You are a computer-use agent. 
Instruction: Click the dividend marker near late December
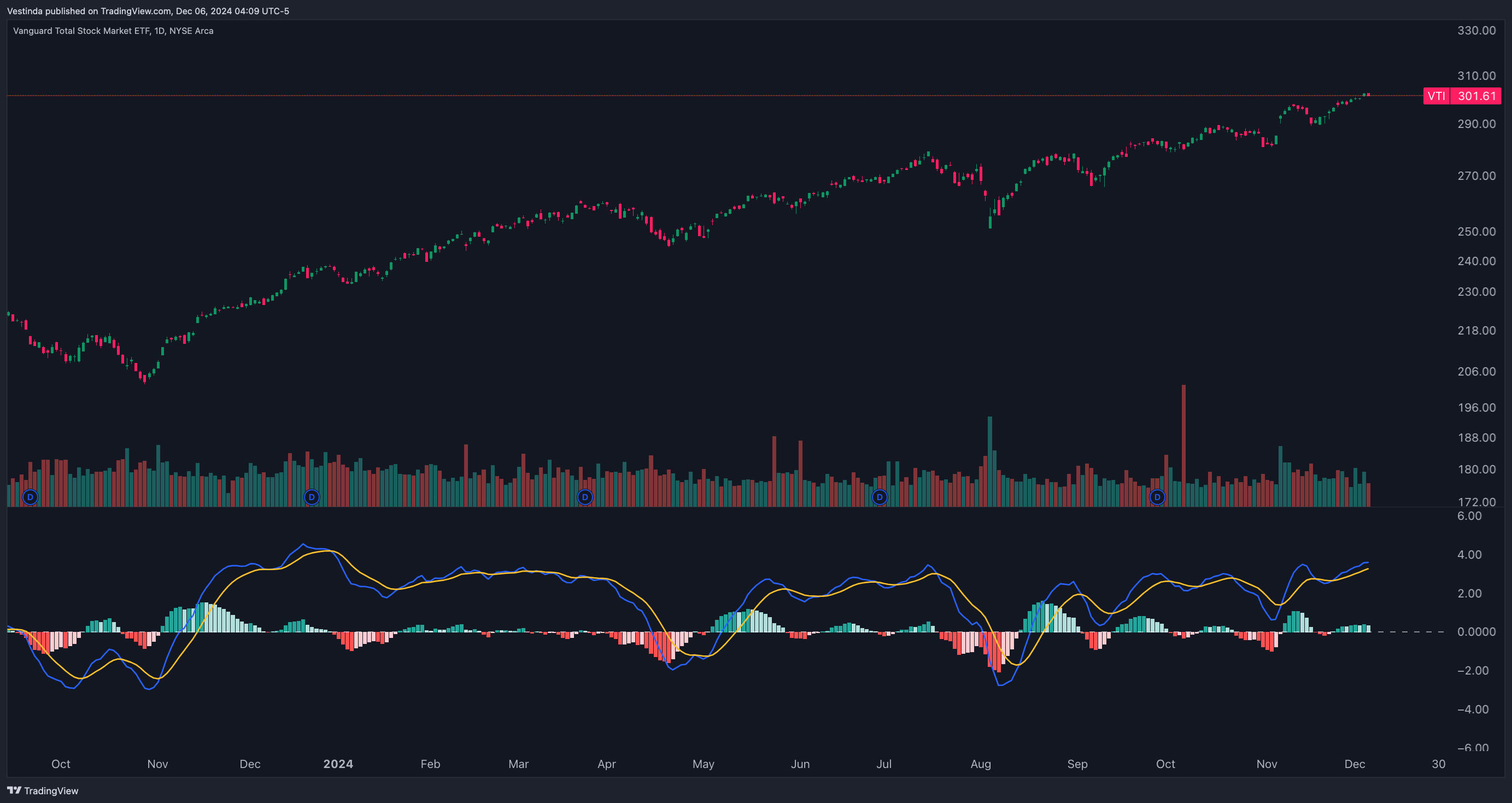coord(312,497)
